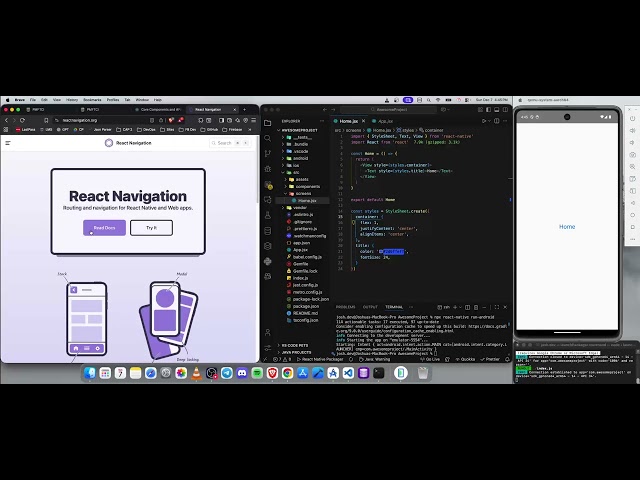Switch to the OUTPUT panel tab
The height and width of the screenshot is (480, 640).
[x=370, y=307]
